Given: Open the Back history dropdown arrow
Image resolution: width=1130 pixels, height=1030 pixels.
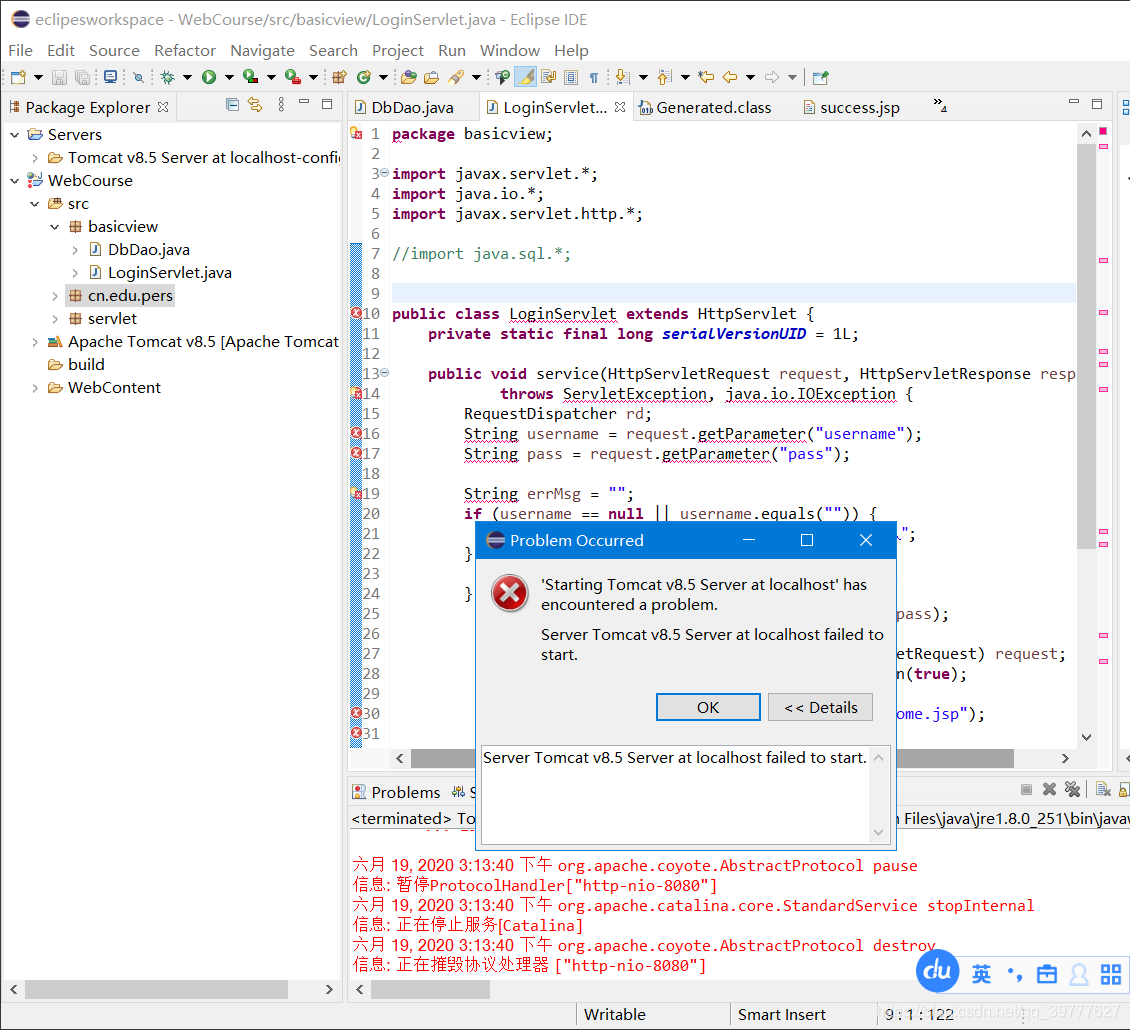Looking at the screenshot, I should point(750,77).
